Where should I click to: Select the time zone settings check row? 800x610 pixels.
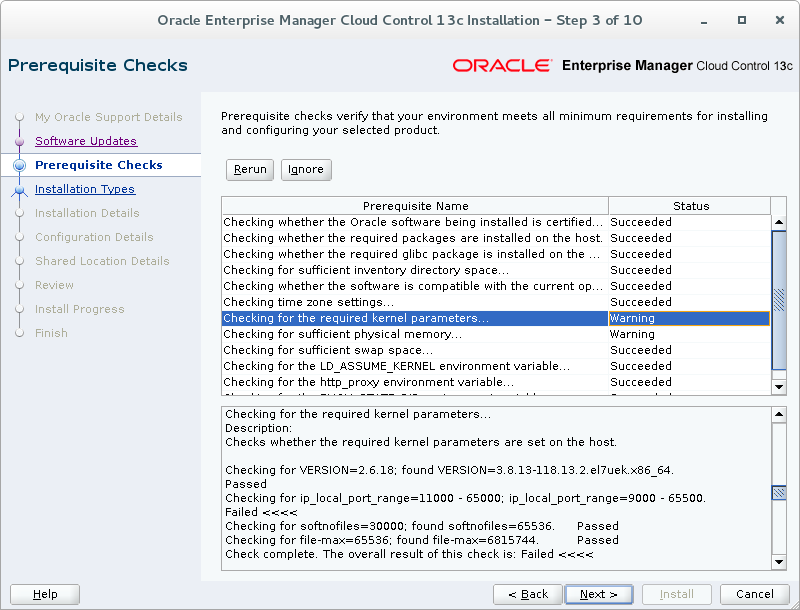[496, 302]
